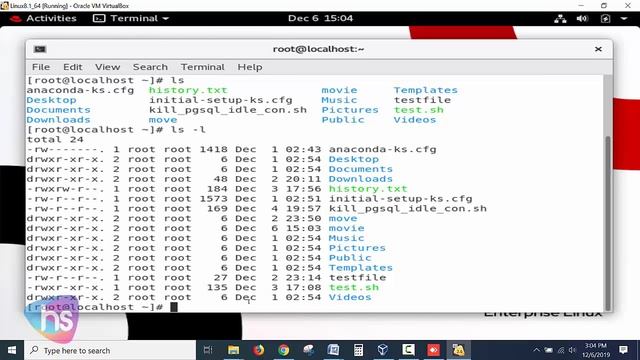Click 'testfile' in the first ls output
This screenshot has width=640, height=360.
tap(422, 100)
